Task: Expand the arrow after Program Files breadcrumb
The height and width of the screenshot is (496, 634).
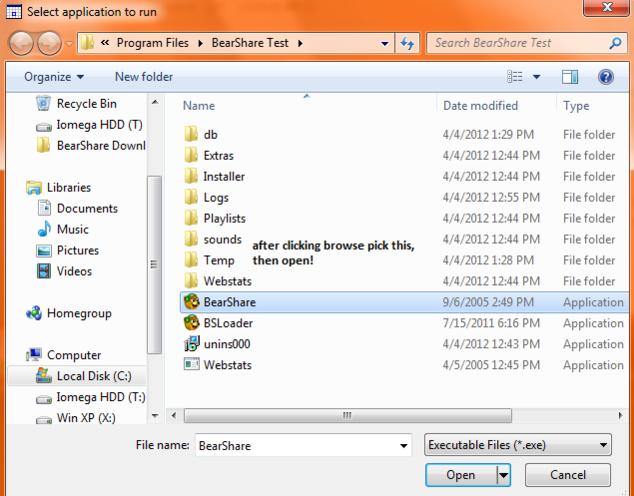Action: click(x=201, y=43)
